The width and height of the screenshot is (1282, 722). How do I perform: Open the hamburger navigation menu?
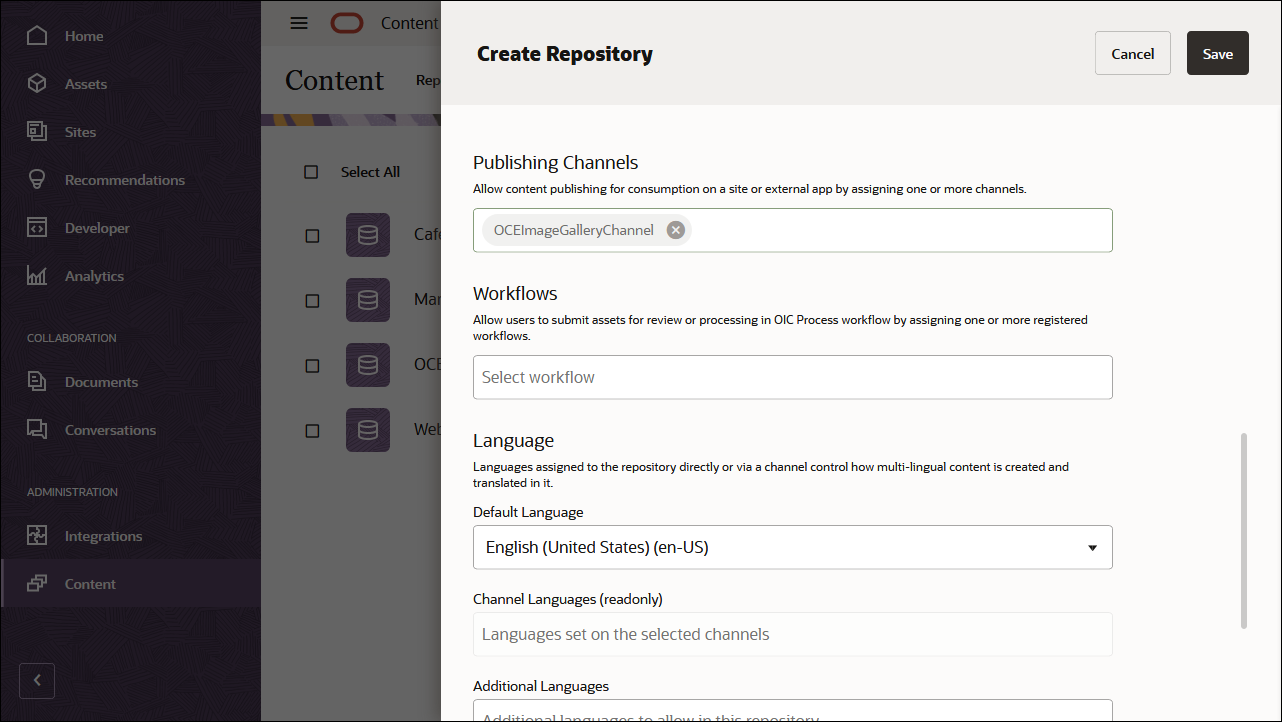click(298, 23)
